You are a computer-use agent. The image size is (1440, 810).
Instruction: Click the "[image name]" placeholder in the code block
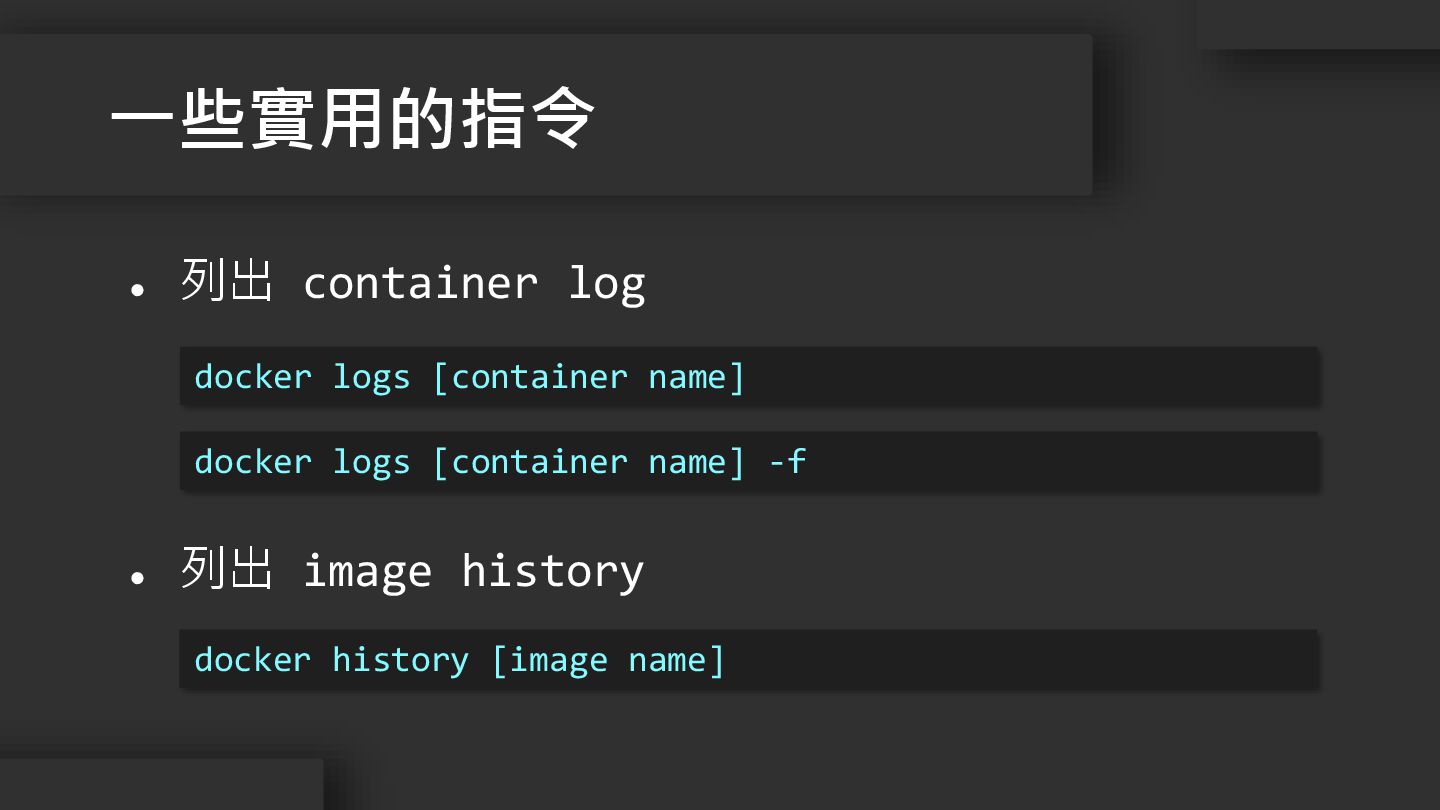click(x=608, y=660)
